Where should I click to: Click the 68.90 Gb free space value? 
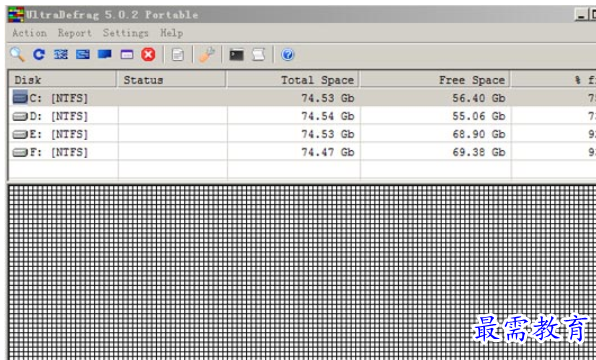pos(479,134)
